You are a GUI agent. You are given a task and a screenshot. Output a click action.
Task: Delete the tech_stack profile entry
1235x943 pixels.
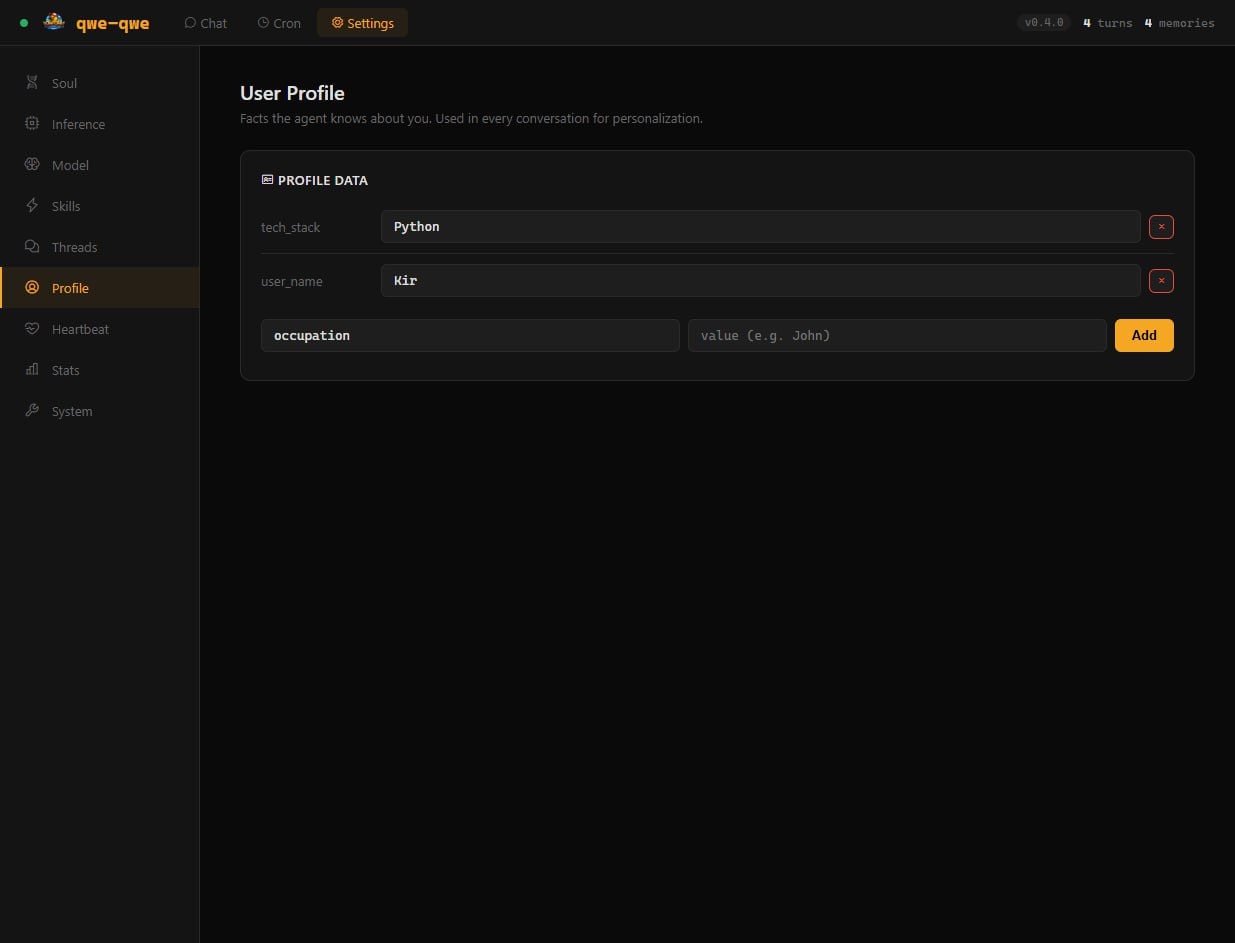click(1161, 227)
